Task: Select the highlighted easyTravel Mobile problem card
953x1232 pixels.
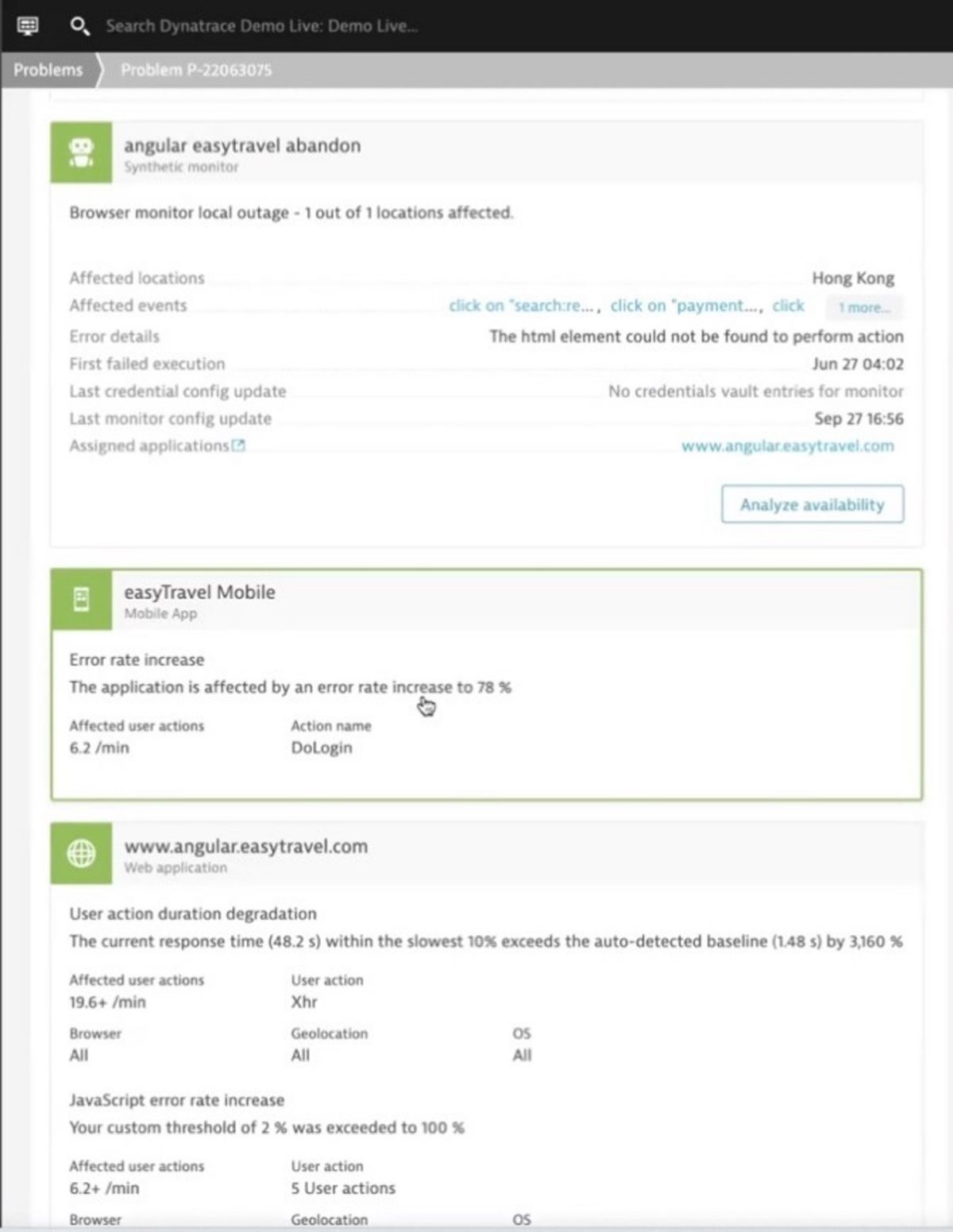Action: click(x=484, y=683)
